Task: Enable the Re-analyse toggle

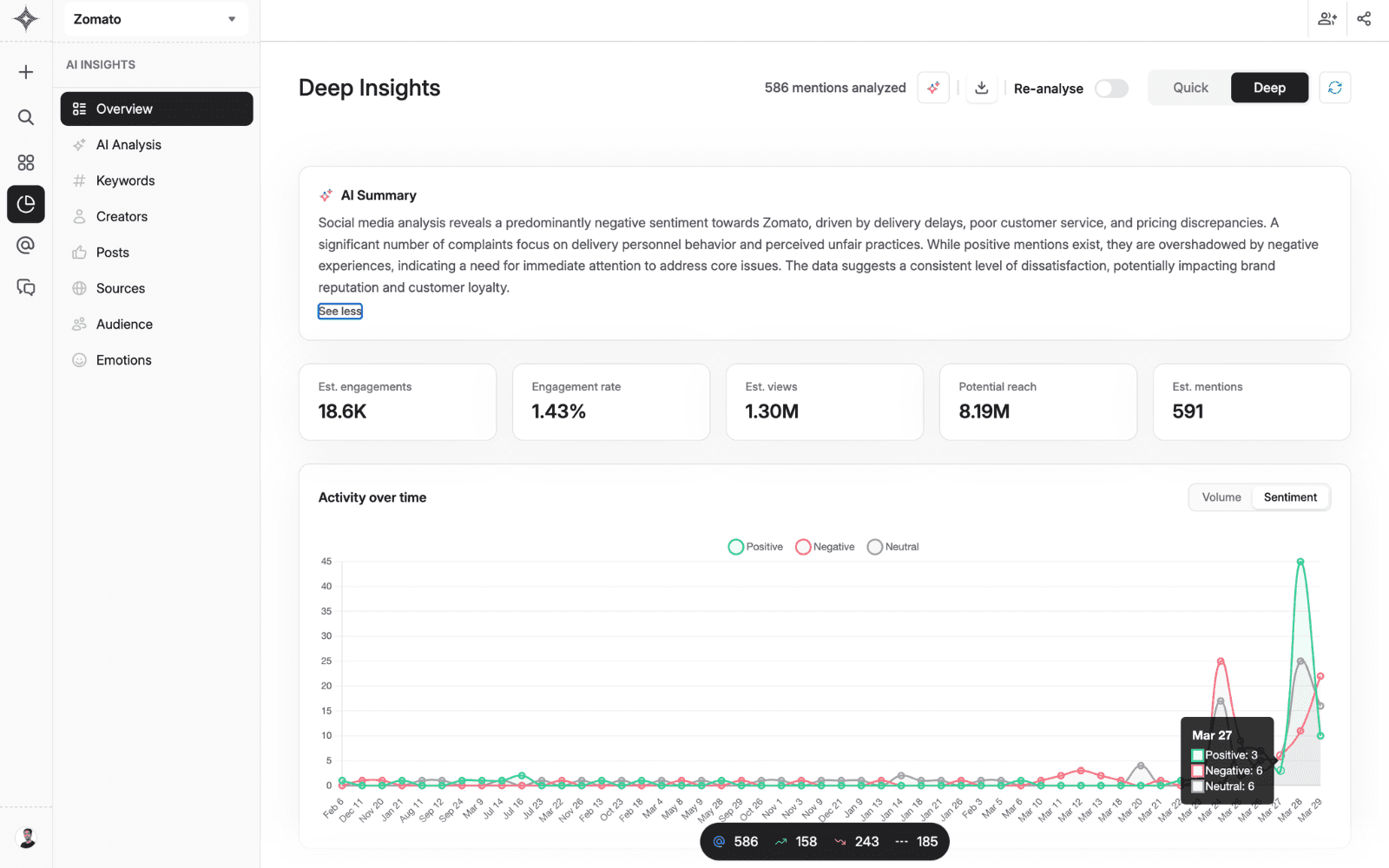Action: click(1111, 88)
